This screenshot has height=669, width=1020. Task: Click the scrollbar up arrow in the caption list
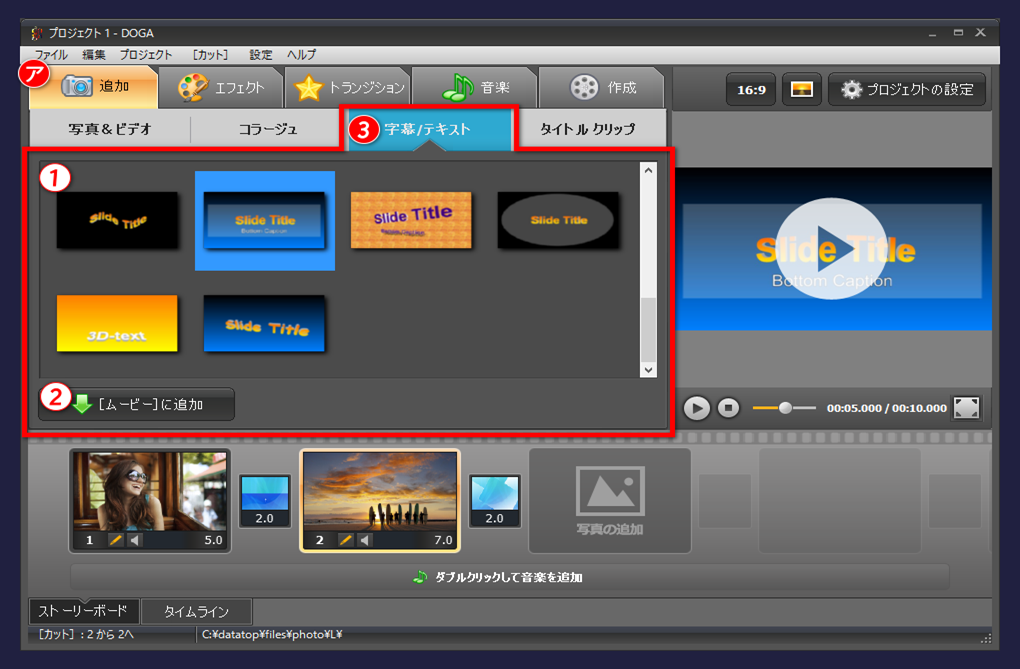click(648, 171)
